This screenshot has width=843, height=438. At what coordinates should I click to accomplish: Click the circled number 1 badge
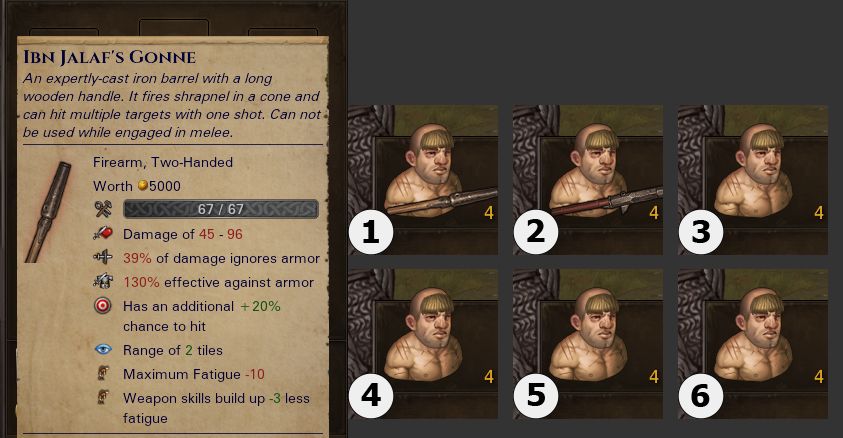371,232
